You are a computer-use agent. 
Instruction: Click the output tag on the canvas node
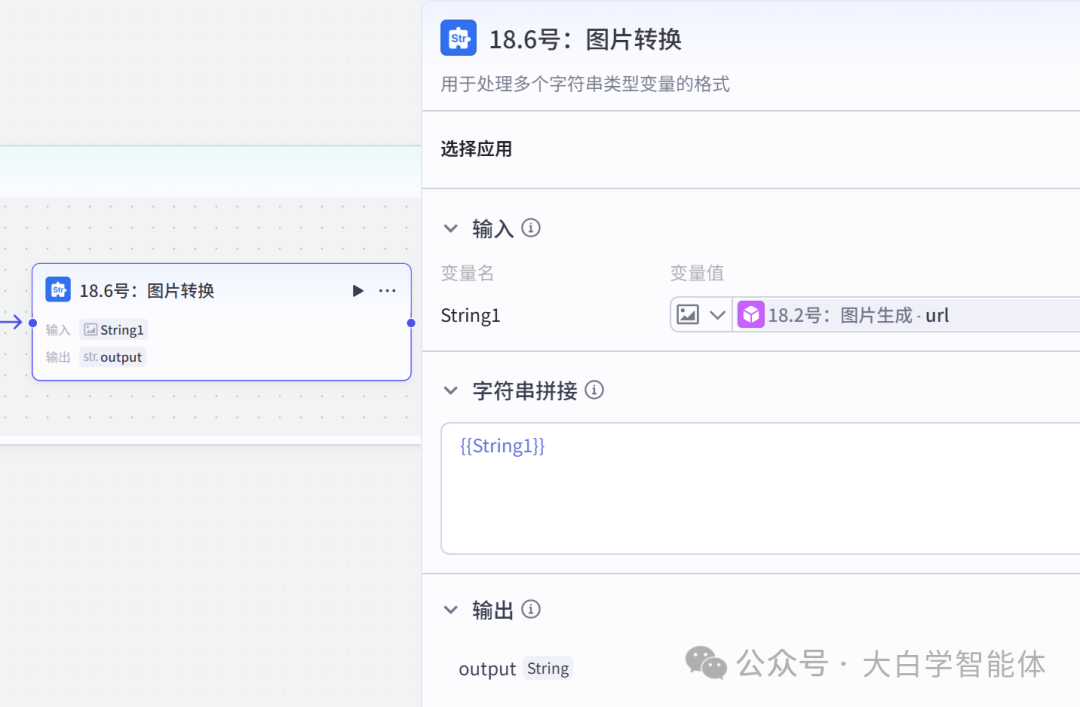coord(113,357)
